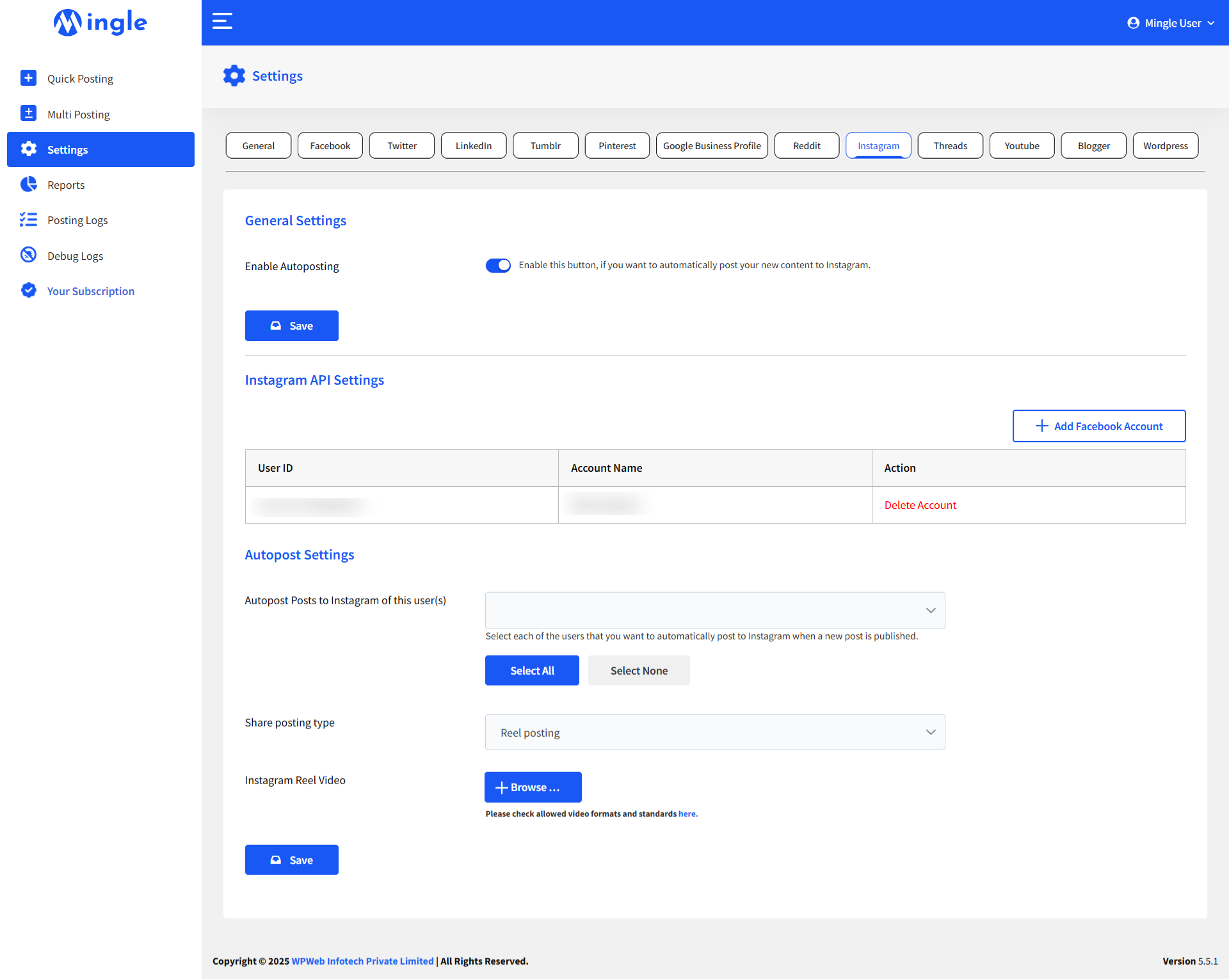This screenshot has height=980, width=1229.
Task: Click the General Settings heading
Action: point(296,220)
